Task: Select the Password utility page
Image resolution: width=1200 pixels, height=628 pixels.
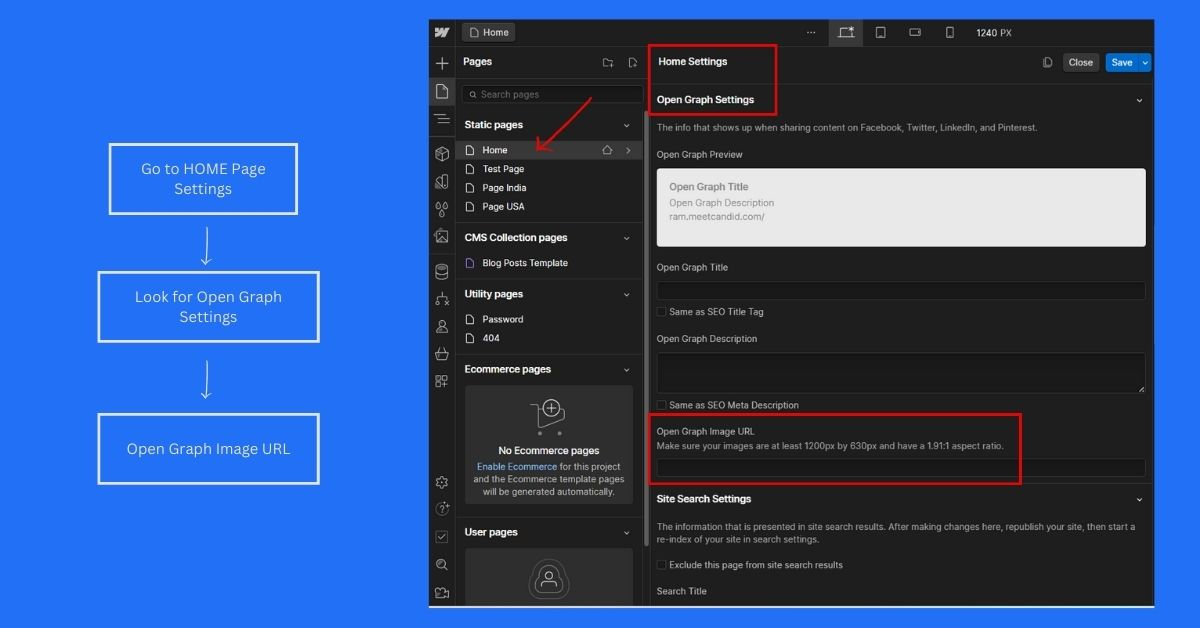Action: coord(549,319)
